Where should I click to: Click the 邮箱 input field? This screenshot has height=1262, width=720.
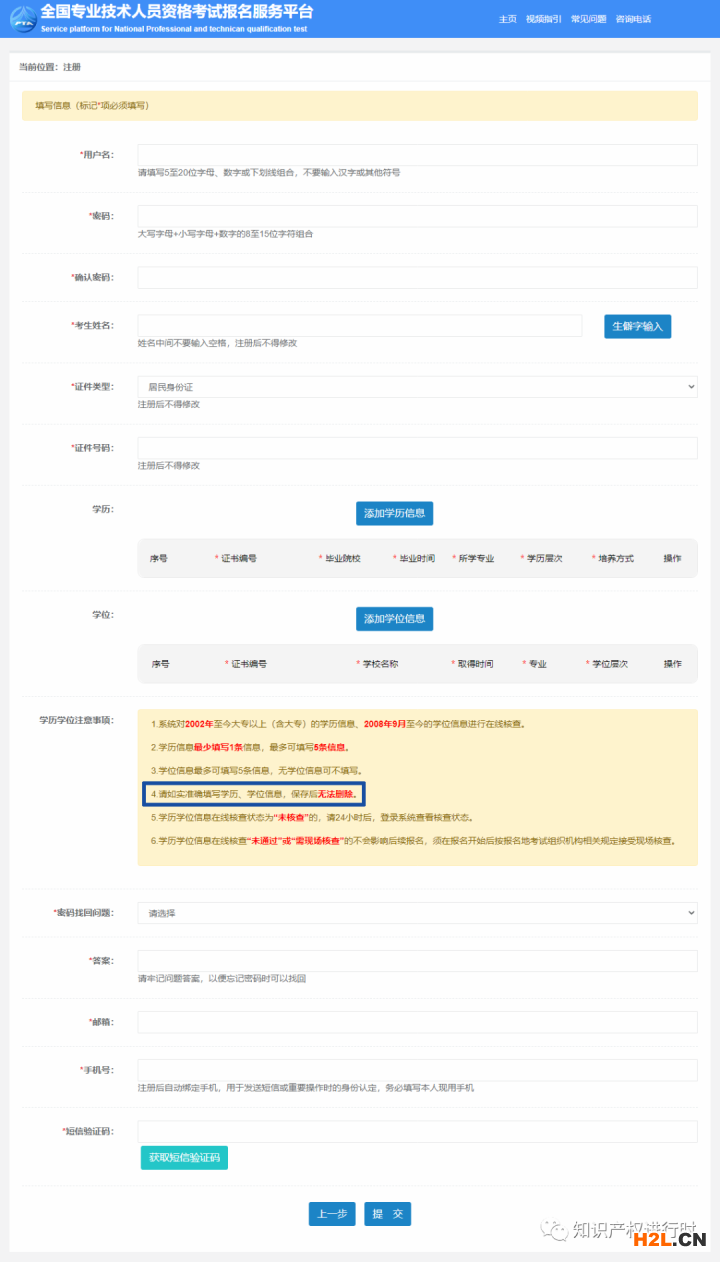tap(417, 1022)
